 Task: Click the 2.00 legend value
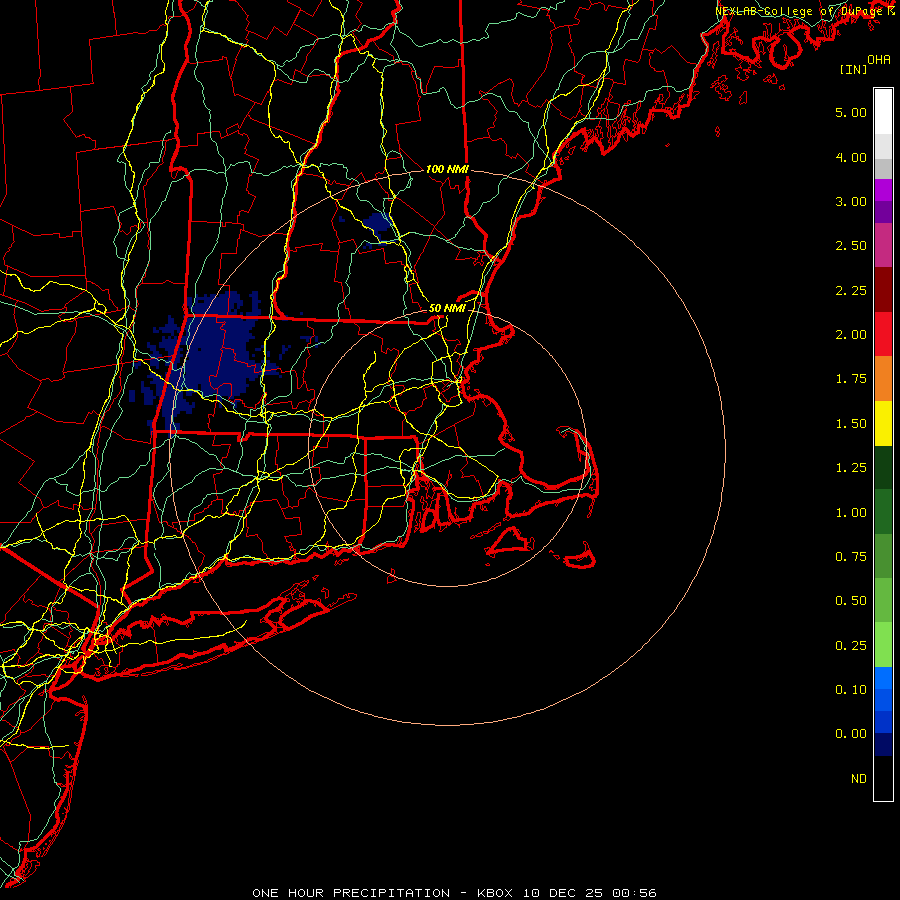tap(851, 335)
